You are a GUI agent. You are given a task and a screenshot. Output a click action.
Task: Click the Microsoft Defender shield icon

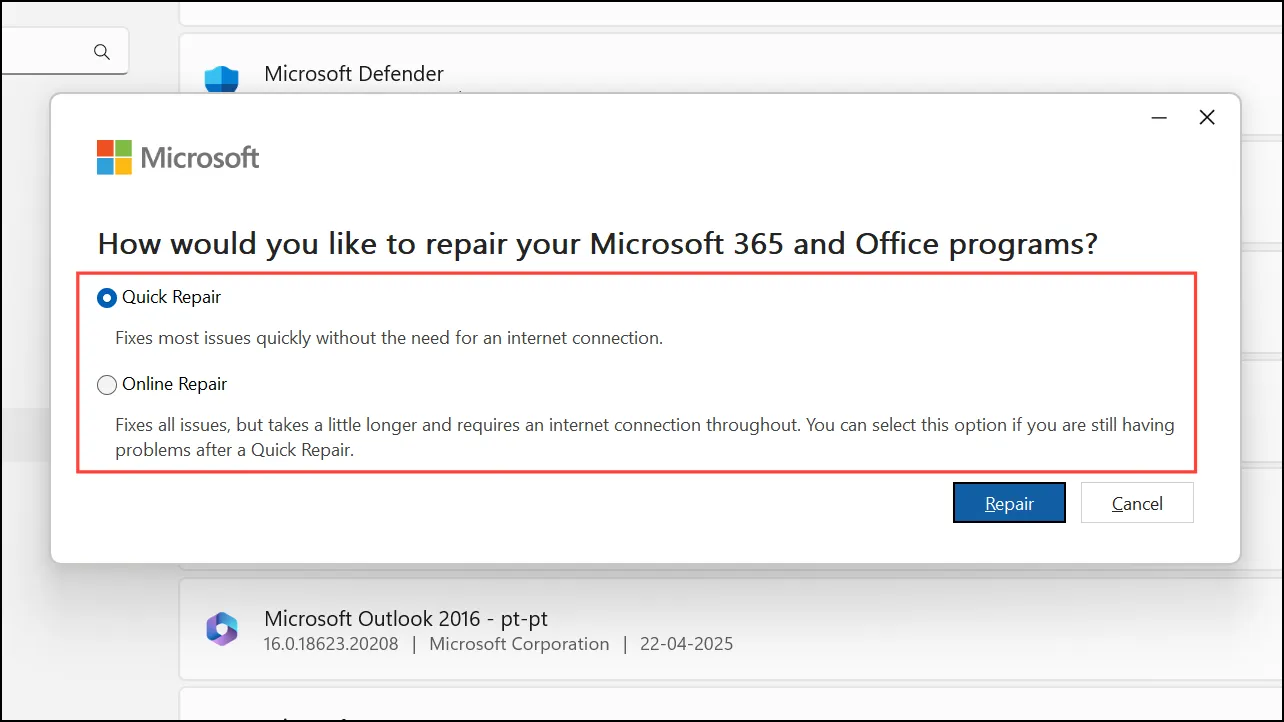(221, 80)
